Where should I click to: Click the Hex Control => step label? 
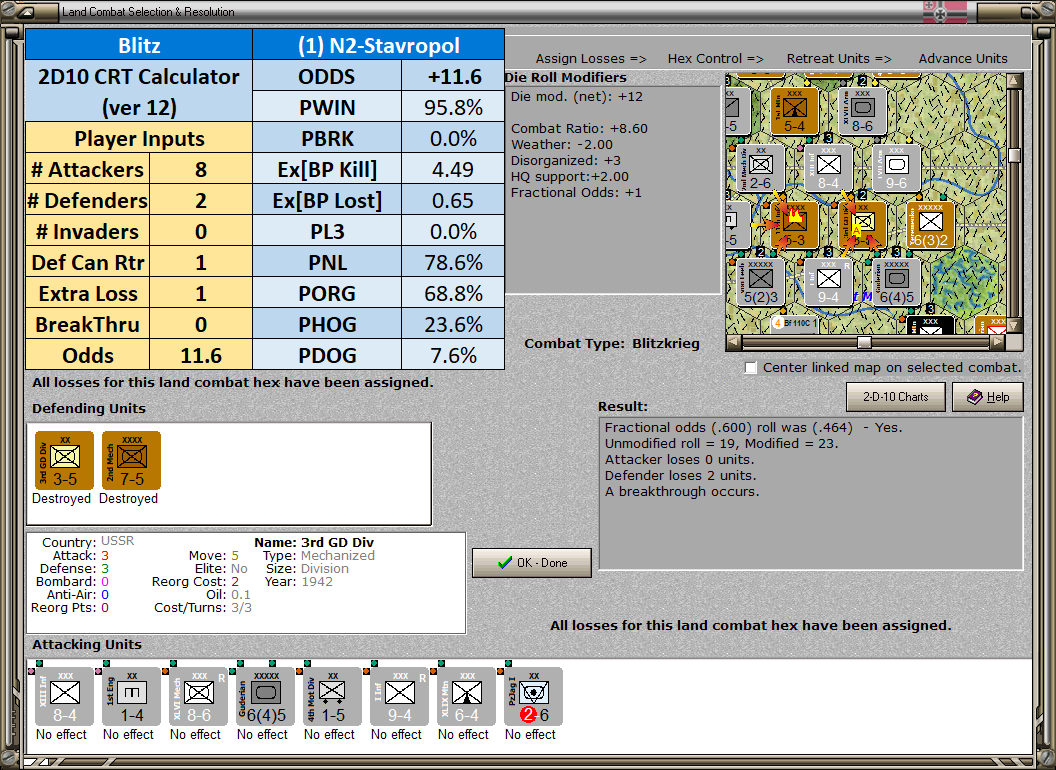[715, 59]
